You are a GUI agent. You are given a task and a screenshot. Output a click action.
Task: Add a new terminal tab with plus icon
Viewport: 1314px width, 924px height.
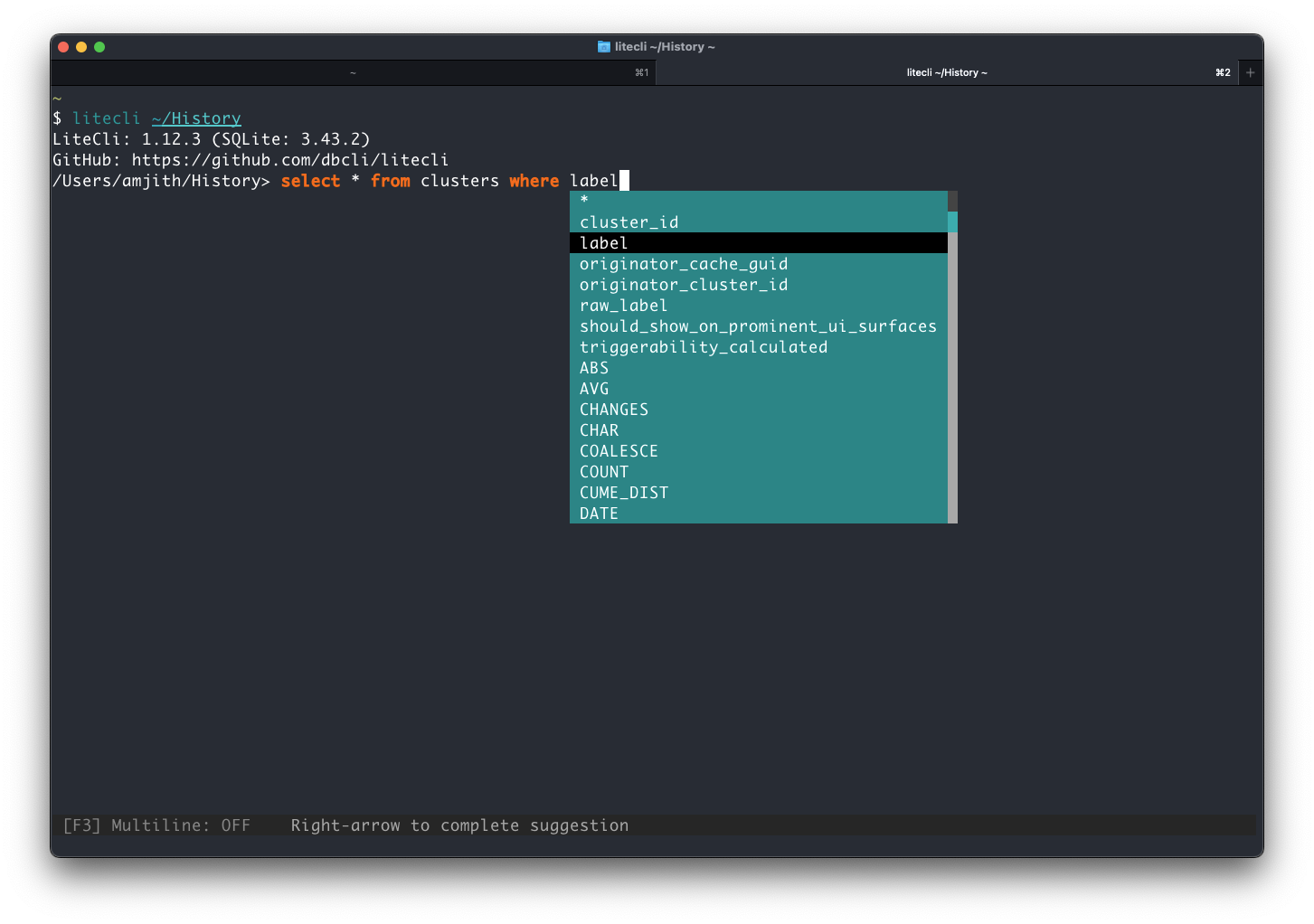(1251, 72)
